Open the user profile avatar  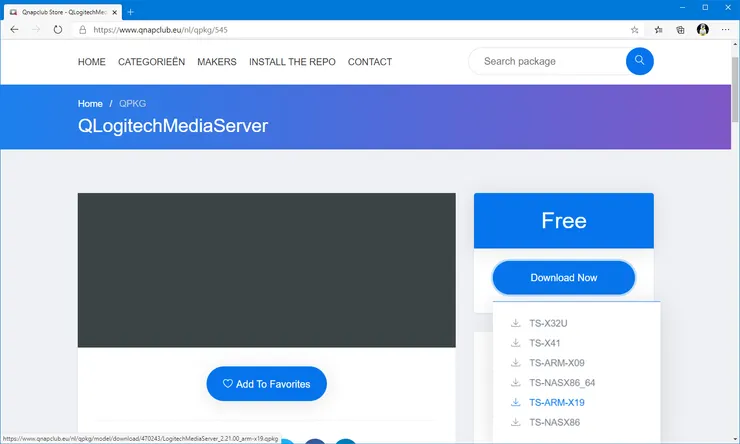703,30
